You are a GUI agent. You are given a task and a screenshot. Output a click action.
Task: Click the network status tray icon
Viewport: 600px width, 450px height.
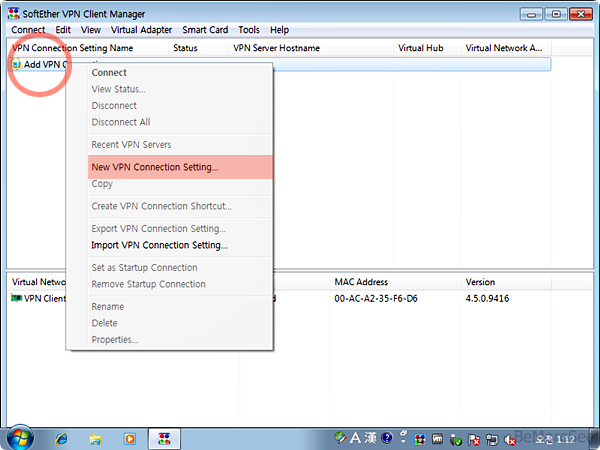click(492, 440)
